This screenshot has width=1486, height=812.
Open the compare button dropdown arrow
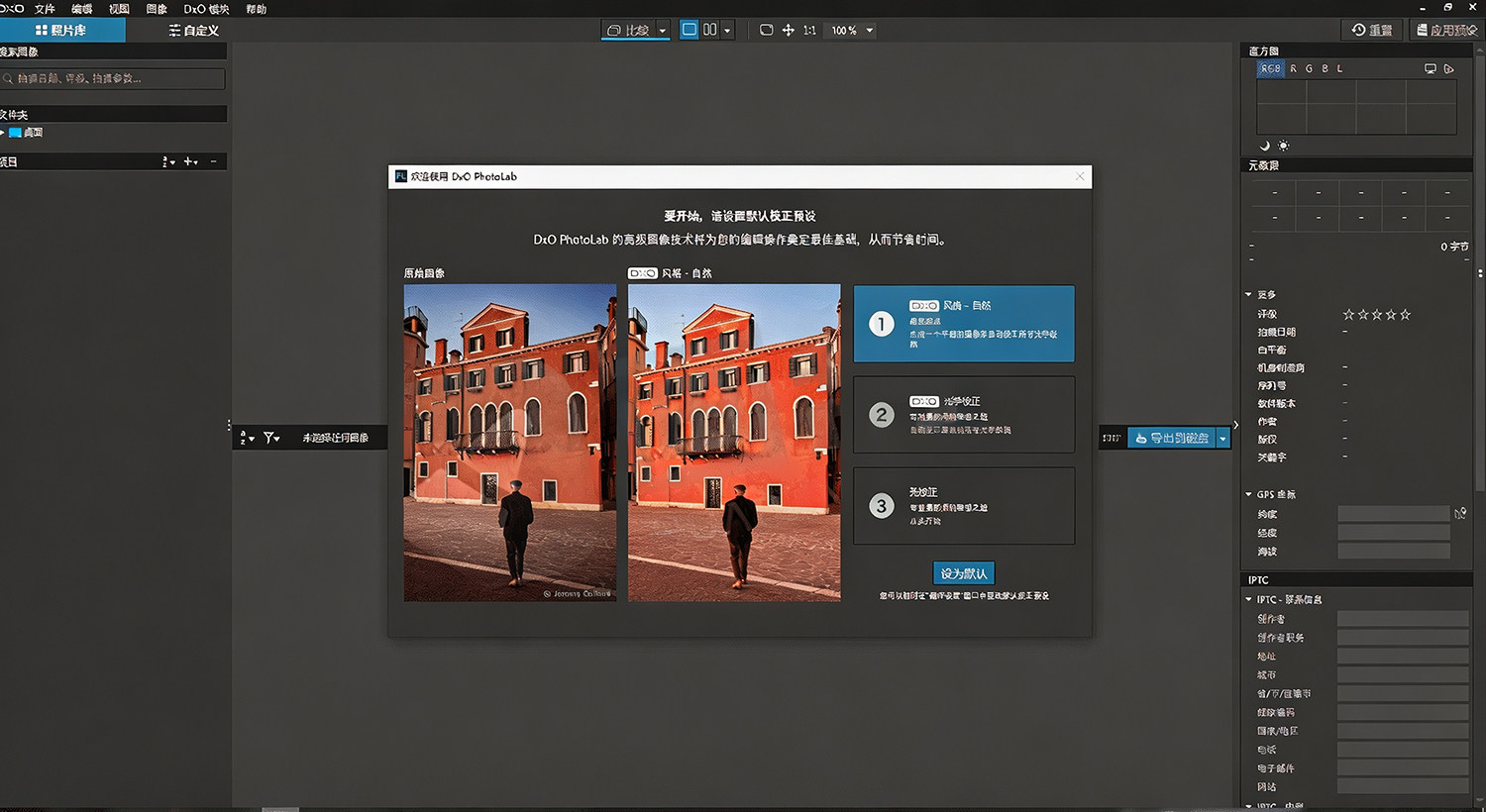pos(663,30)
